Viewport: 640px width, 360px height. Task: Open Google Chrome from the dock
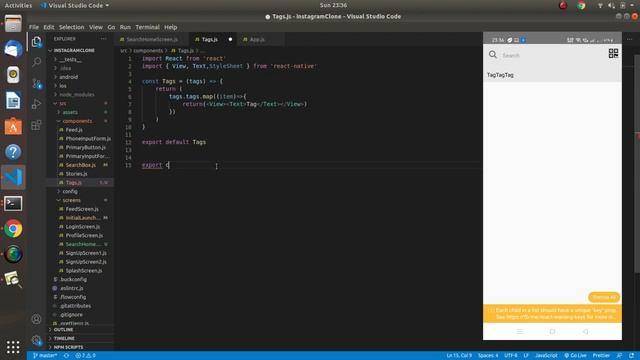tap(13, 229)
